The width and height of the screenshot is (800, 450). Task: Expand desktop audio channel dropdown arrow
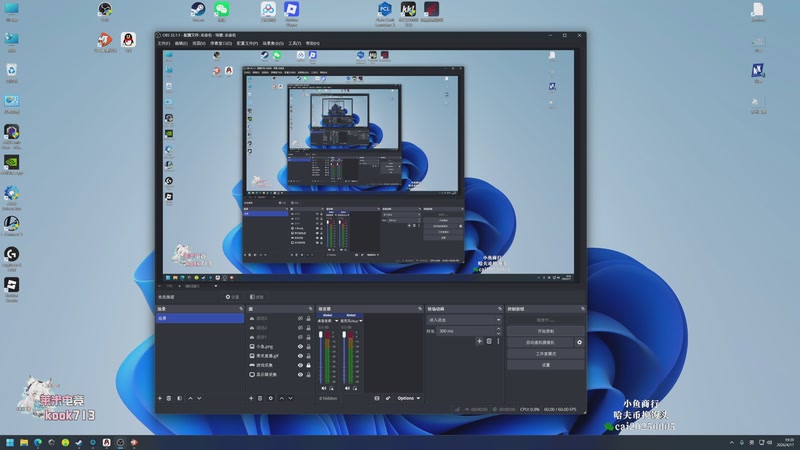click(336, 321)
